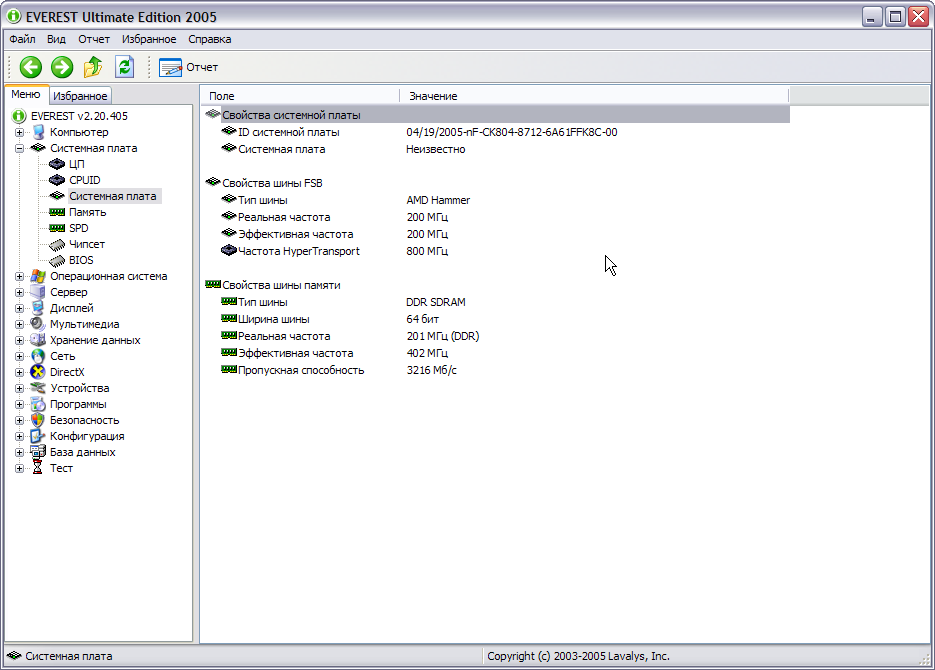Screen dimensions: 935x670
Task: Click the Программы icon in tree
Action: [x=38, y=404]
